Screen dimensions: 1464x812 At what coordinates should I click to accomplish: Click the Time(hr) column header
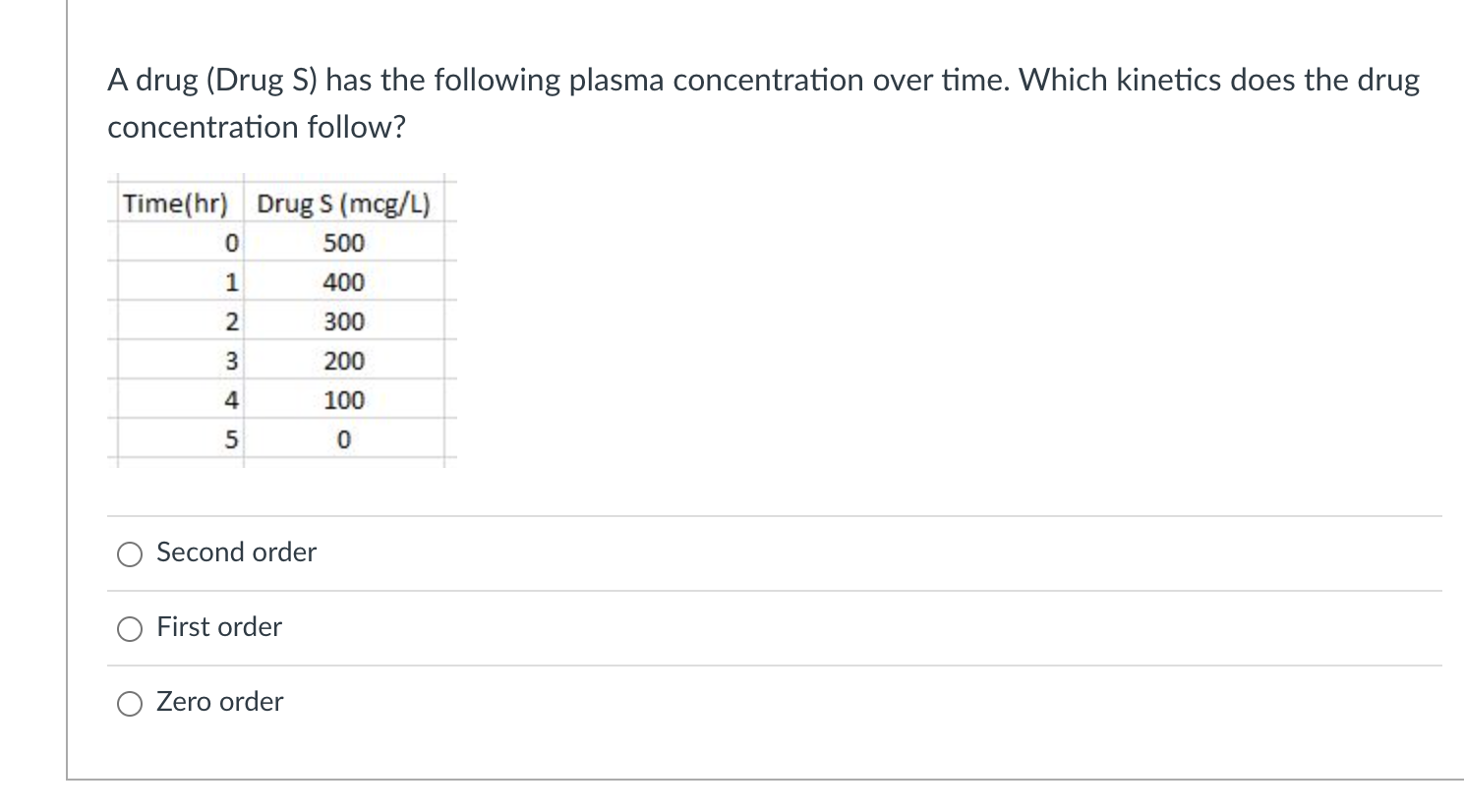175,204
